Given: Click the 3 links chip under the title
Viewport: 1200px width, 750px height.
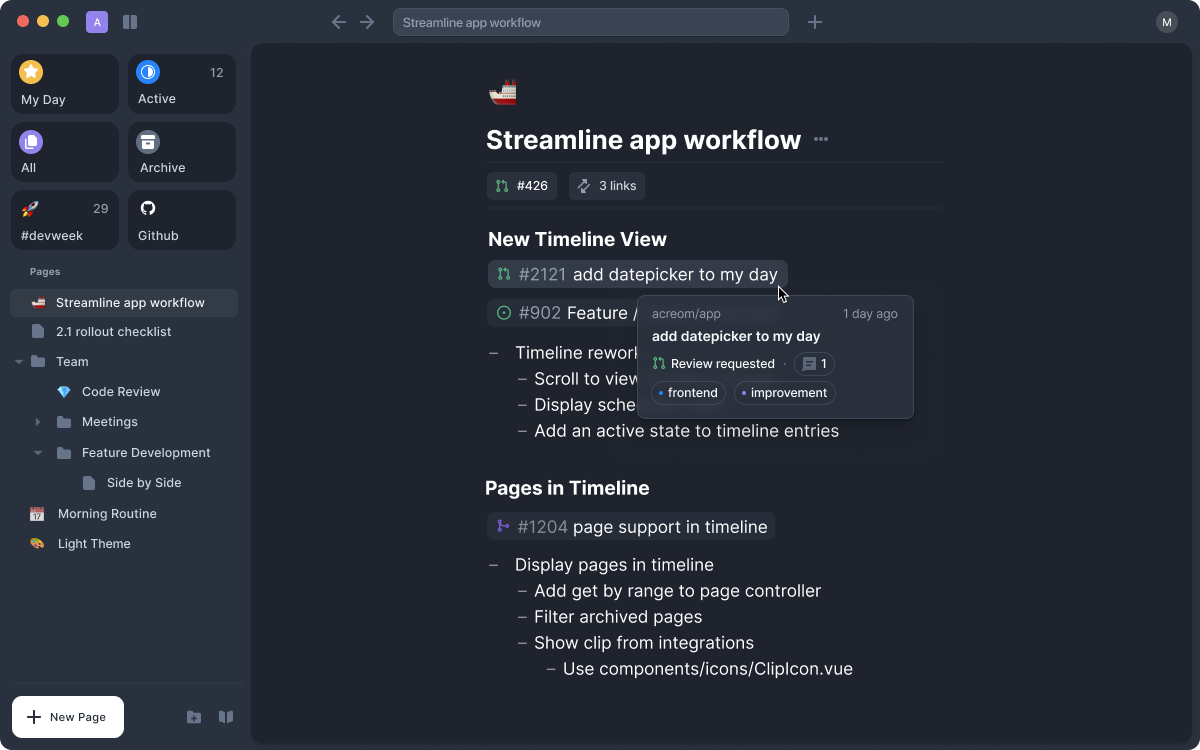Looking at the screenshot, I should pyautogui.click(x=606, y=185).
